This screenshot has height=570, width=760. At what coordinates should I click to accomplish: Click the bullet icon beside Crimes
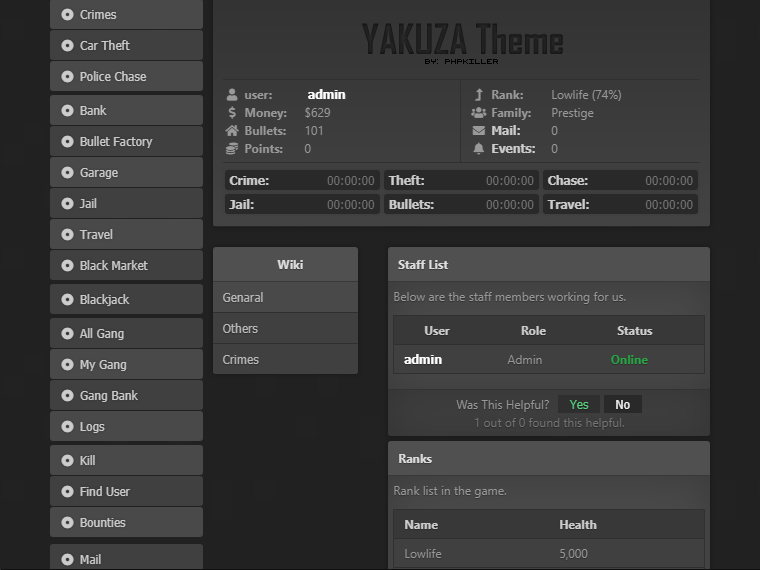pos(67,15)
